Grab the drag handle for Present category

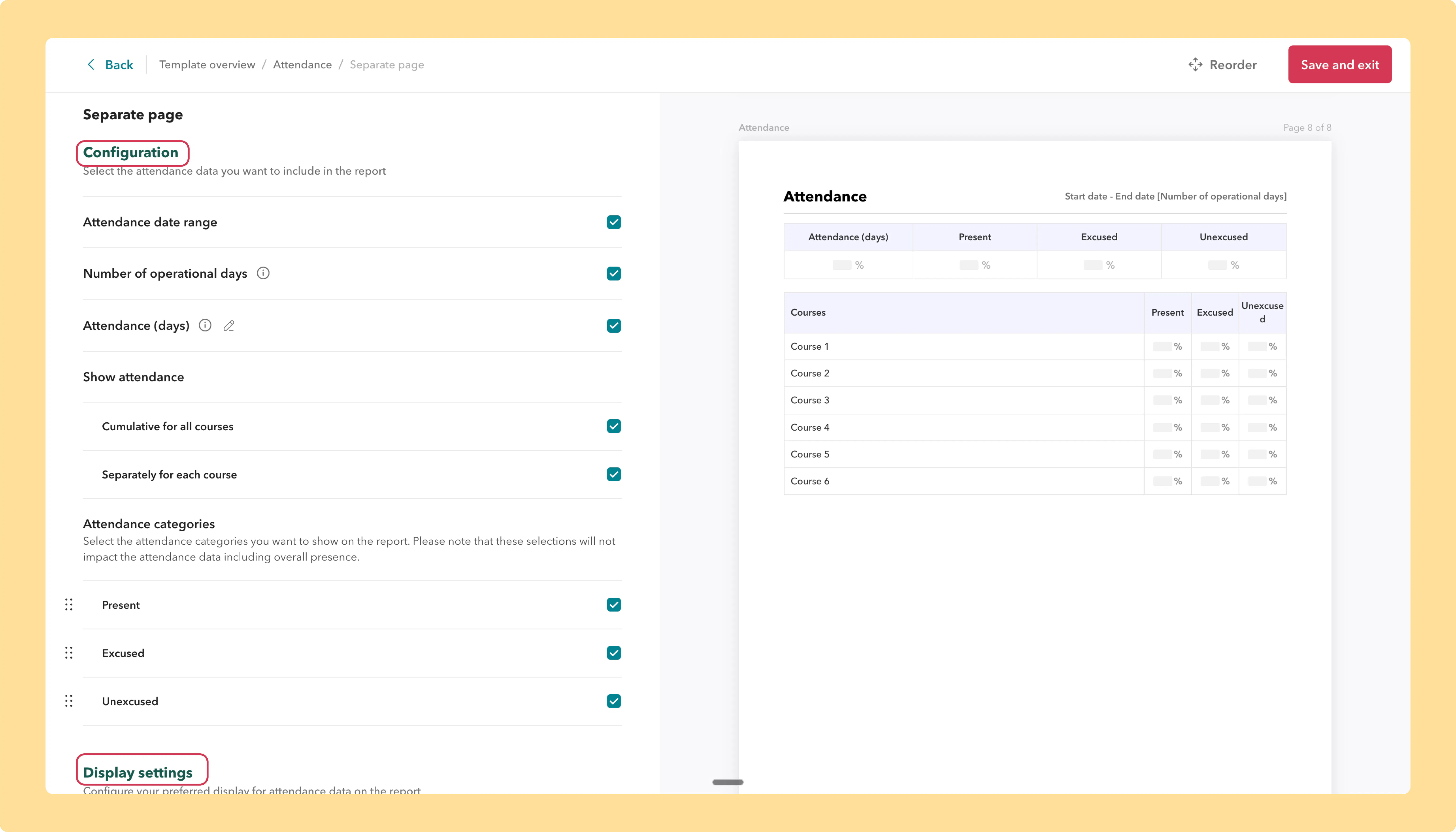point(68,605)
